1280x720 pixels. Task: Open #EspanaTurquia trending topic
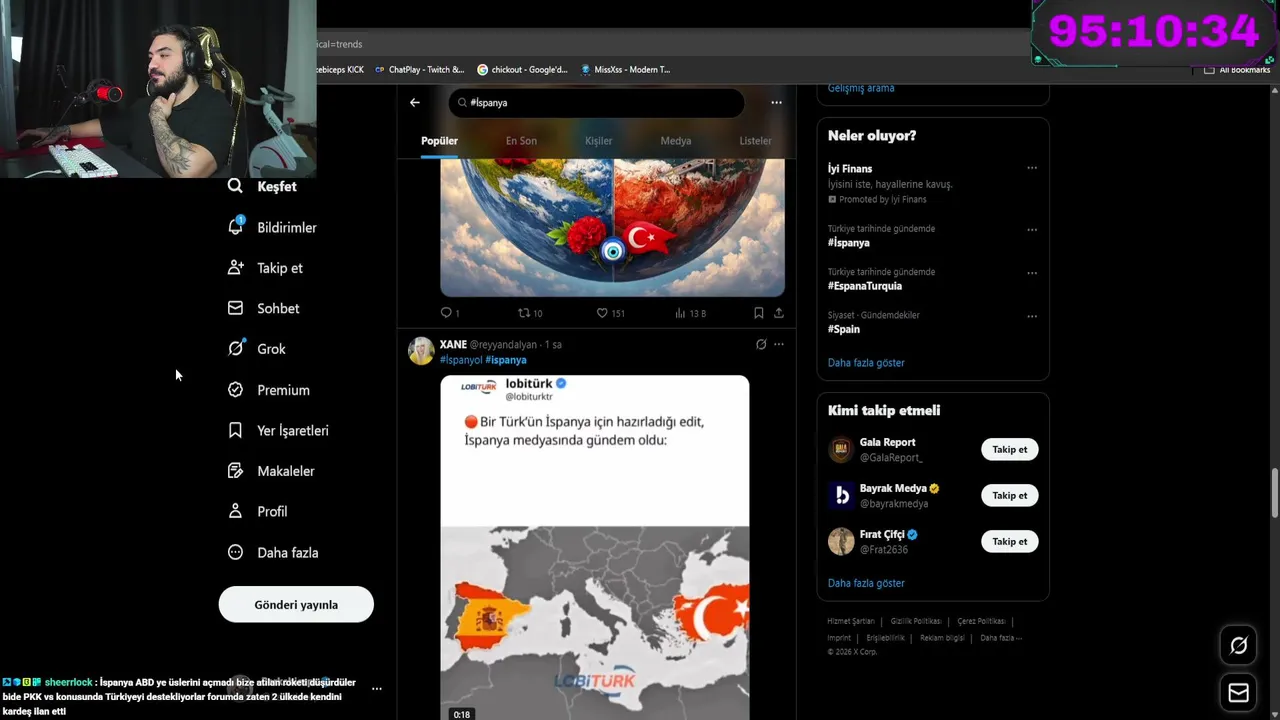coord(864,286)
